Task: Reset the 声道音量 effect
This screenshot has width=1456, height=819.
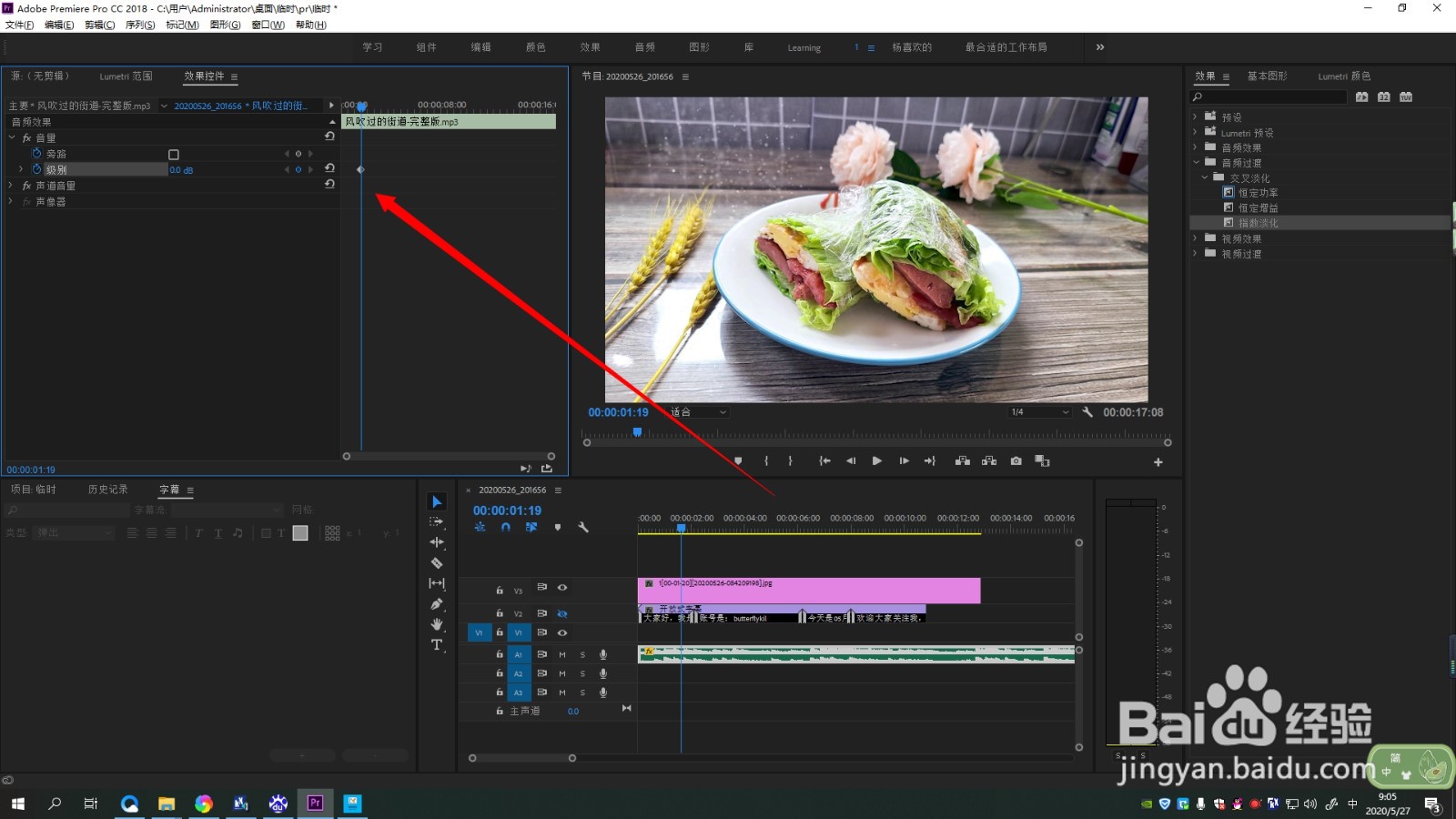Action: [329, 184]
